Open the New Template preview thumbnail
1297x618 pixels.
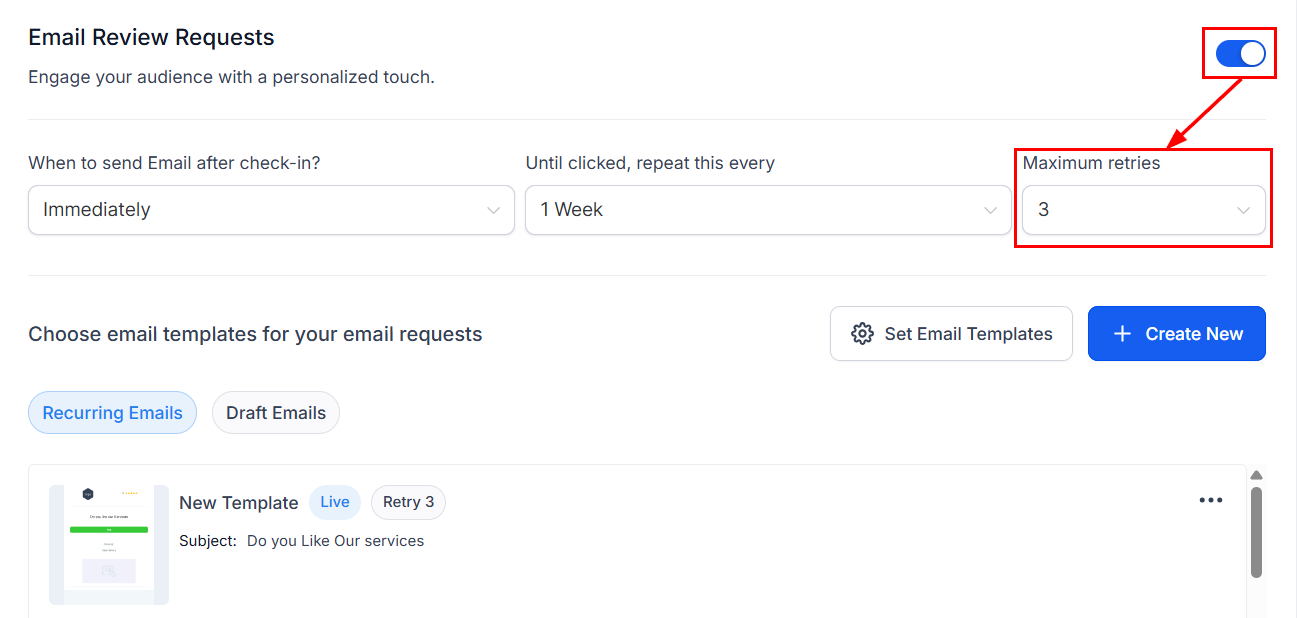108,544
